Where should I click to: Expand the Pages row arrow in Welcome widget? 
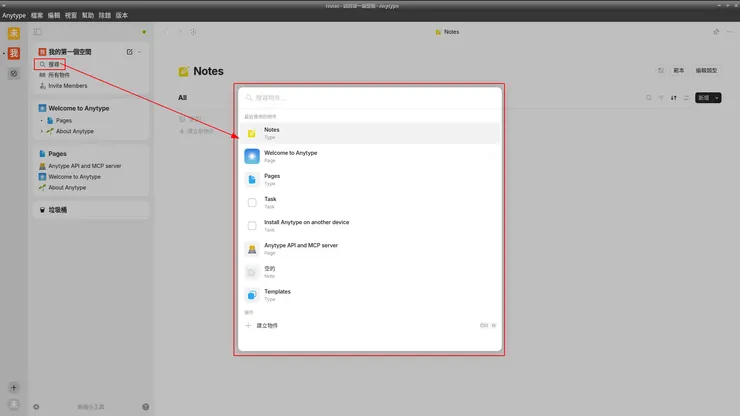tap(42, 120)
